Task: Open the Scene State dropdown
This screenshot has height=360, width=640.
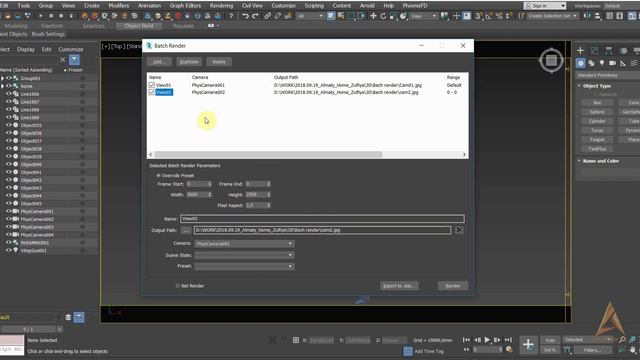Action: 244,255
